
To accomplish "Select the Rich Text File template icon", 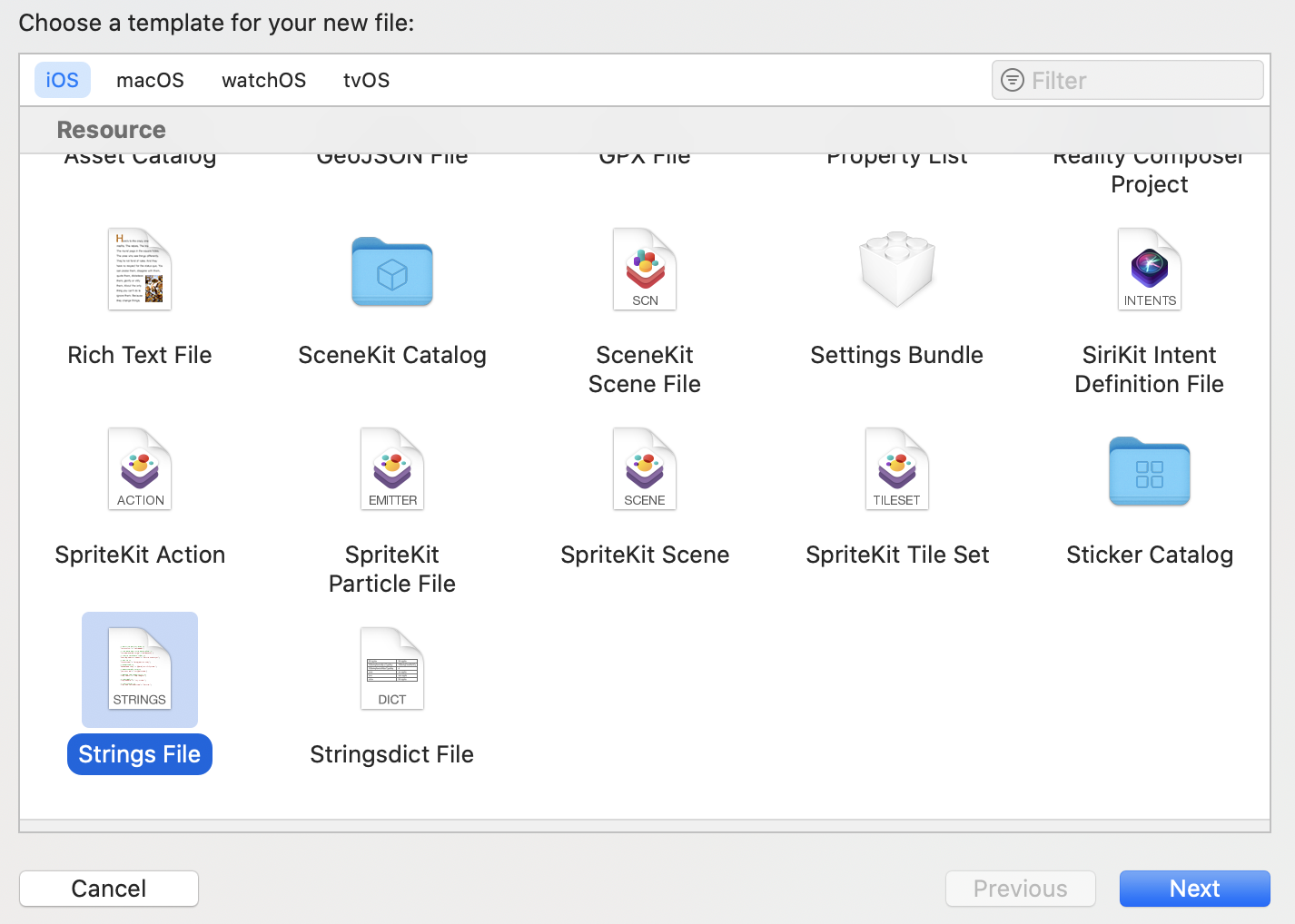I will pos(140,269).
